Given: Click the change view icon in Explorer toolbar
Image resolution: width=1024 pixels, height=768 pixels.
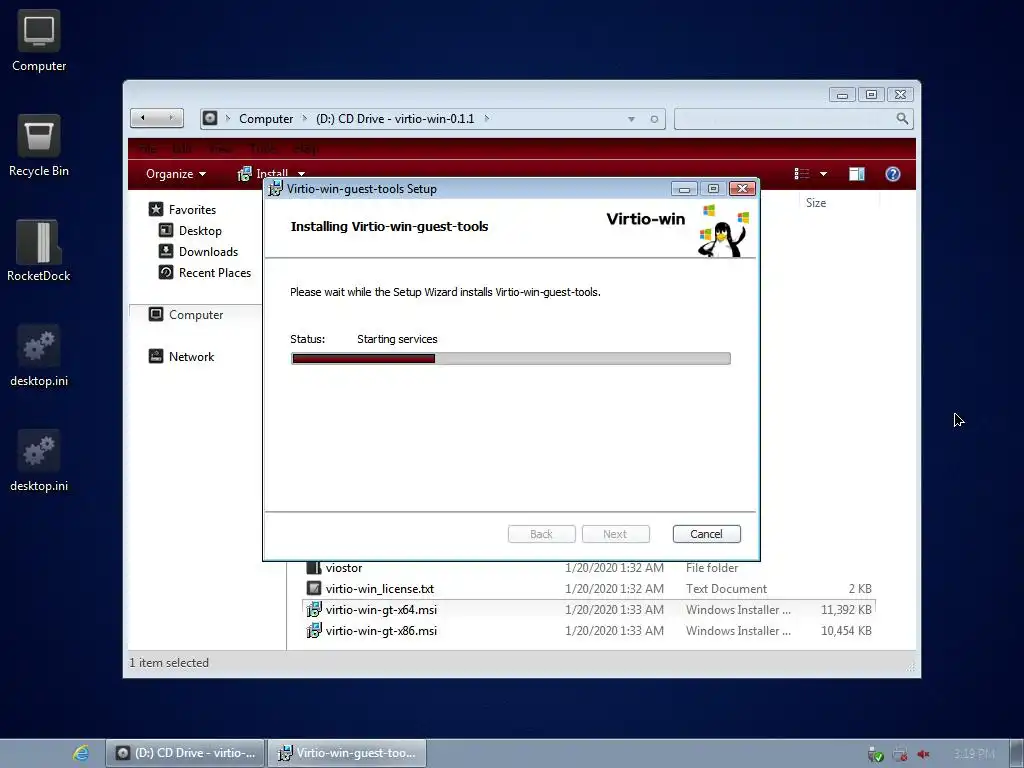Looking at the screenshot, I should pyautogui.click(x=801, y=174).
